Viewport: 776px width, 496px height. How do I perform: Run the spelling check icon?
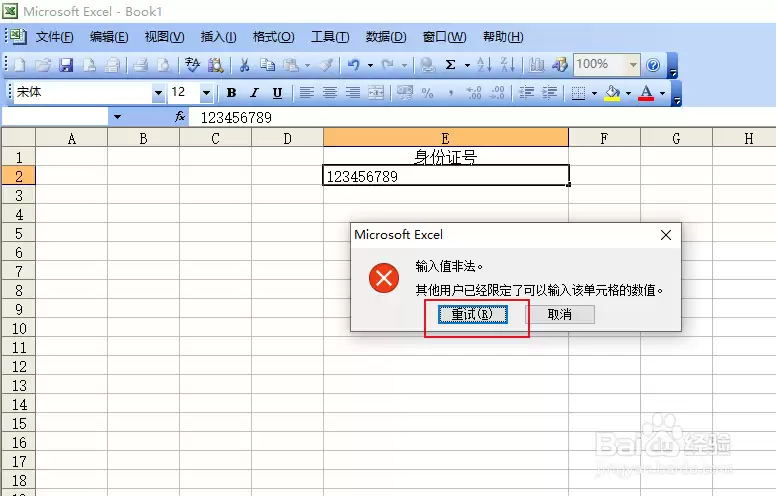(x=192, y=65)
